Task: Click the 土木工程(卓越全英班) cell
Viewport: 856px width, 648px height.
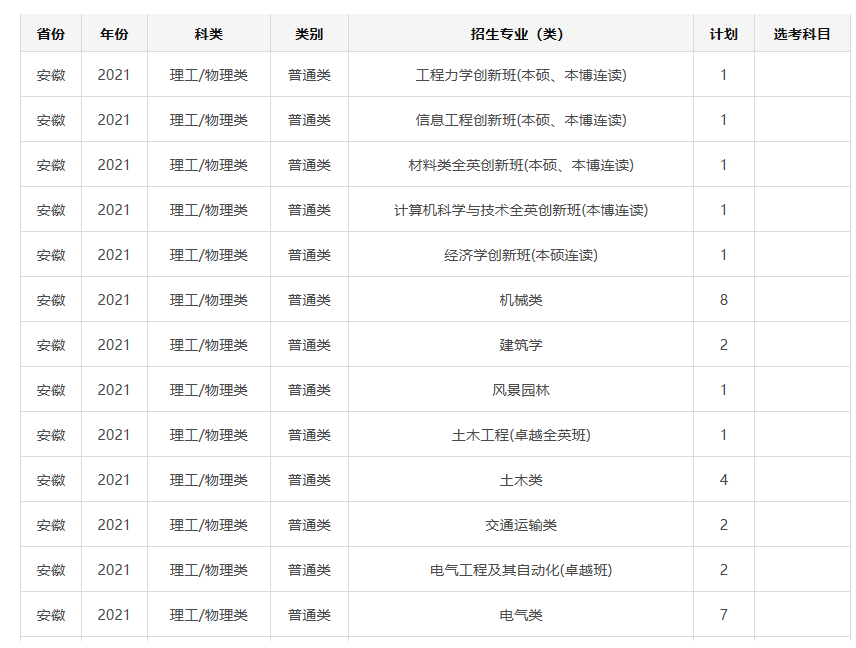Action: click(x=521, y=435)
